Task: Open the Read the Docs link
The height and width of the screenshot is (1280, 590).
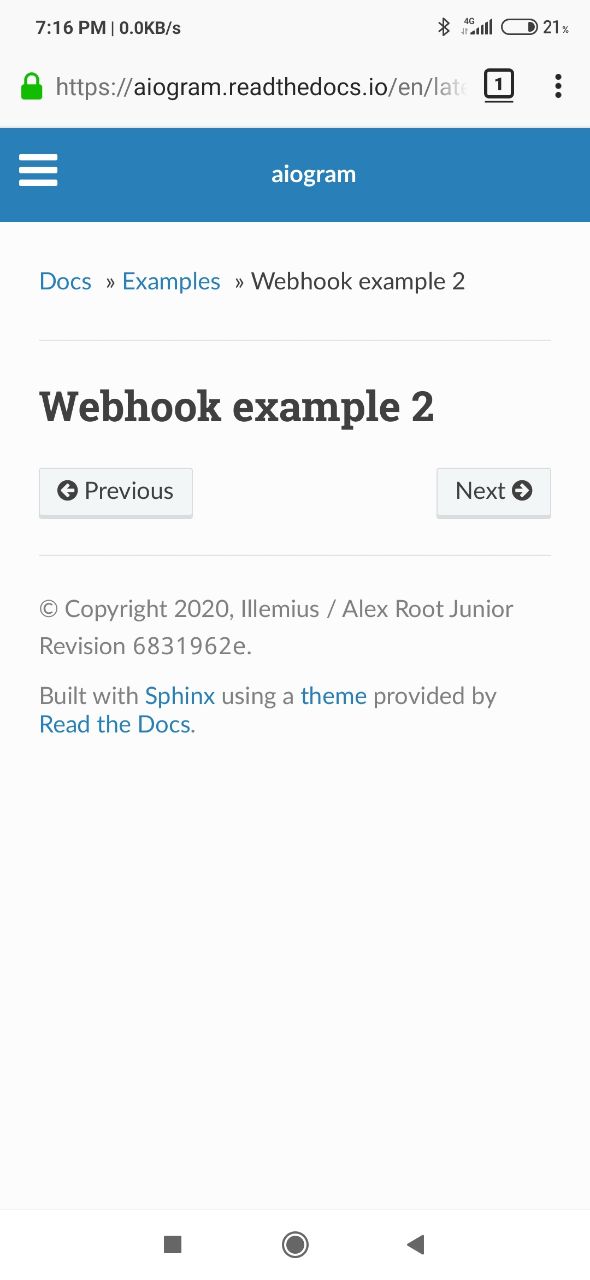Action: [x=115, y=724]
